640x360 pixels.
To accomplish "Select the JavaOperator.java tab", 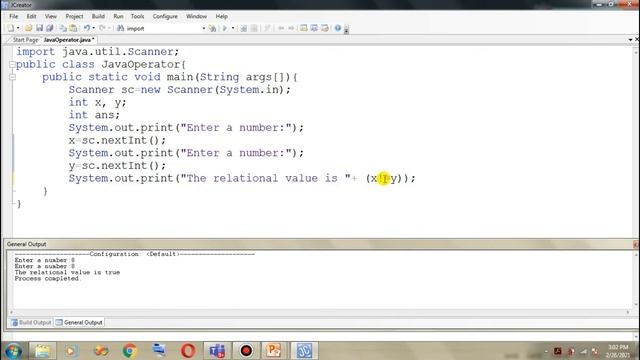I will pos(69,40).
